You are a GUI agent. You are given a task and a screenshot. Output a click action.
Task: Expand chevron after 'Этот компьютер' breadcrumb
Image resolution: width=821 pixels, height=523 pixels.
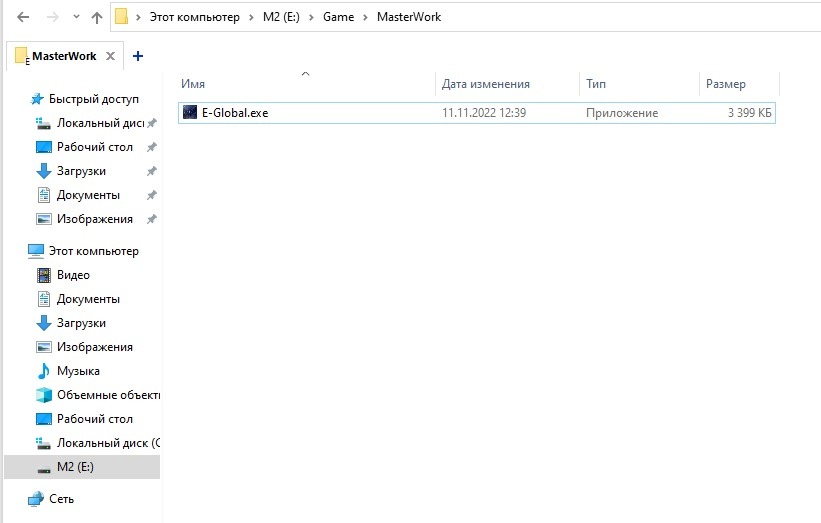(x=251, y=17)
